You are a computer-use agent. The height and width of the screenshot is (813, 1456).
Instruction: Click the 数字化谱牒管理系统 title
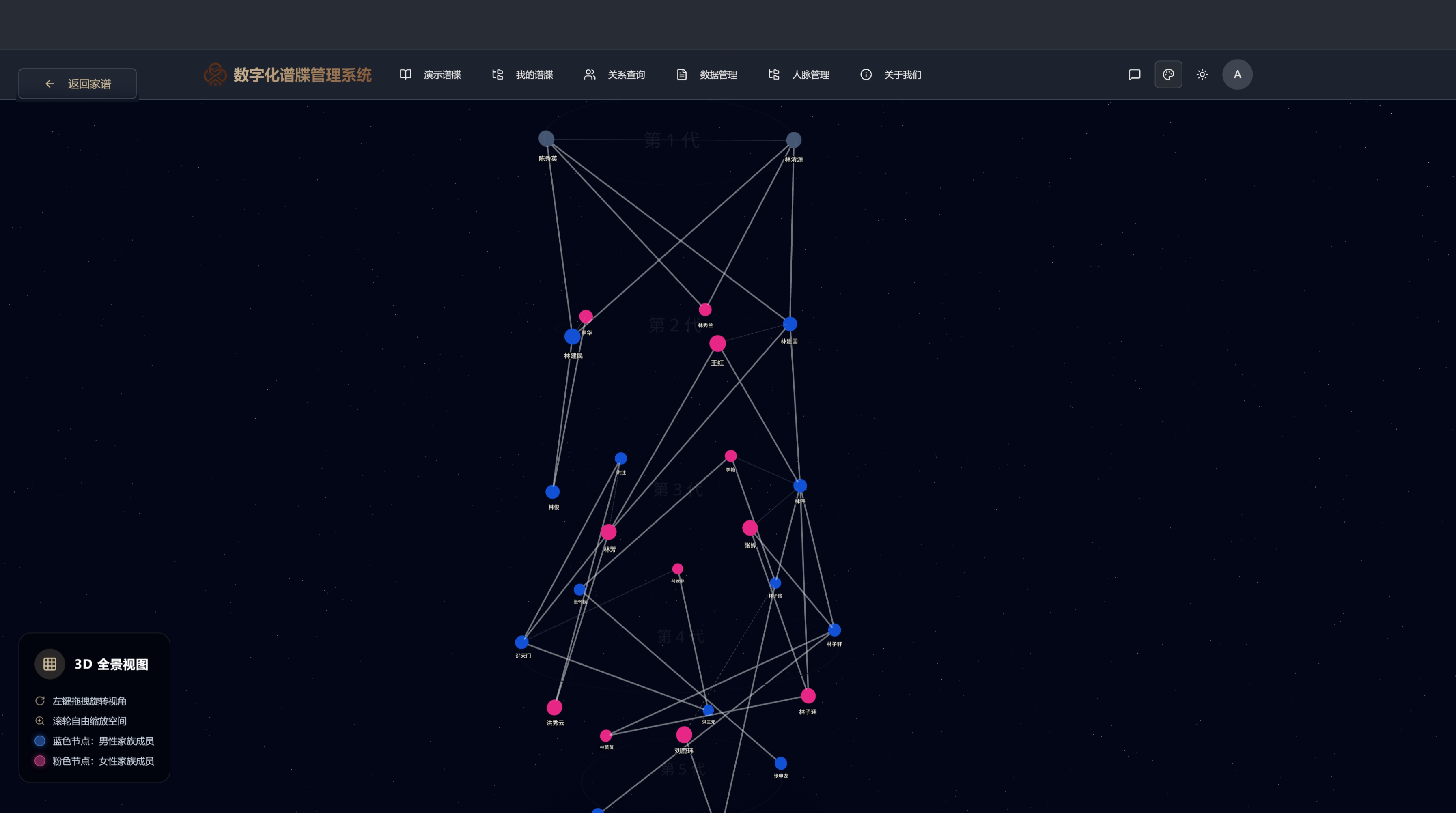tap(302, 75)
